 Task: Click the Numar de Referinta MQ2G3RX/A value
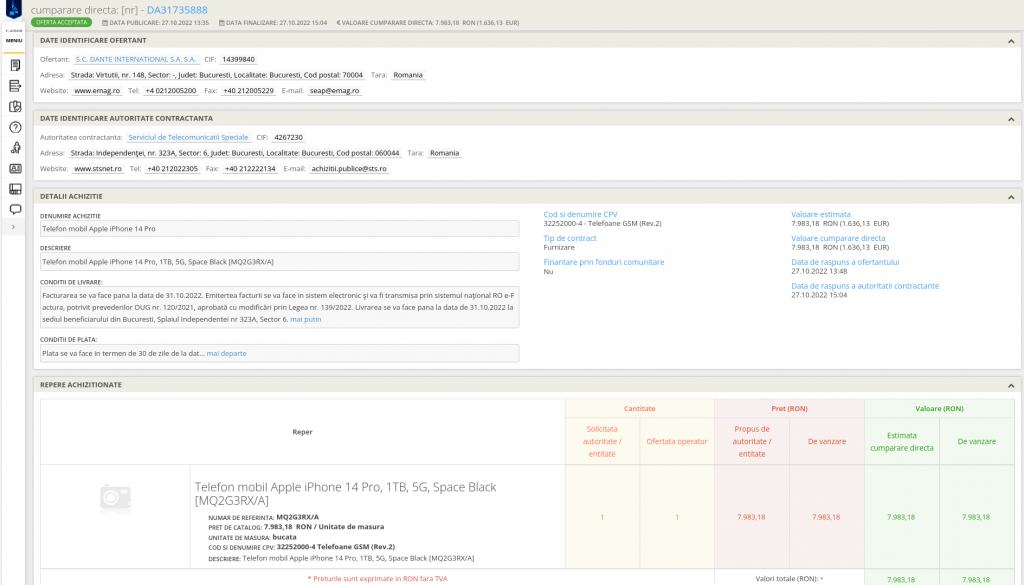tap(298, 517)
